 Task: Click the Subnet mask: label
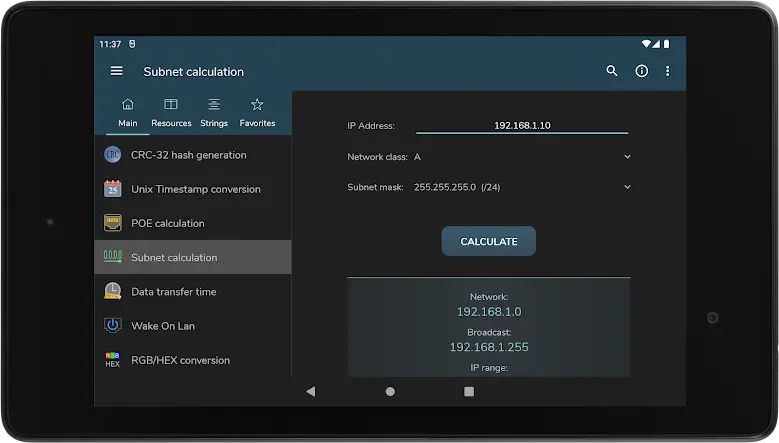click(375, 187)
